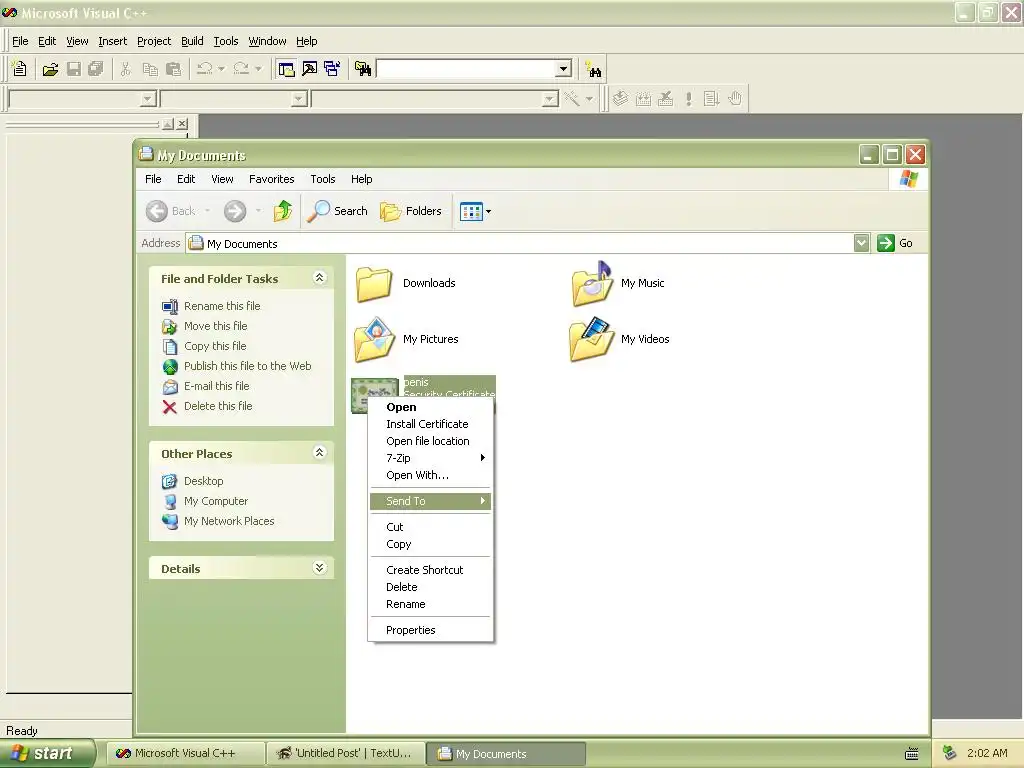The height and width of the screenshot is (768, 1024).
Task: Select the My Videos folder
Action: pyautogui.click(x=620, y=340)
